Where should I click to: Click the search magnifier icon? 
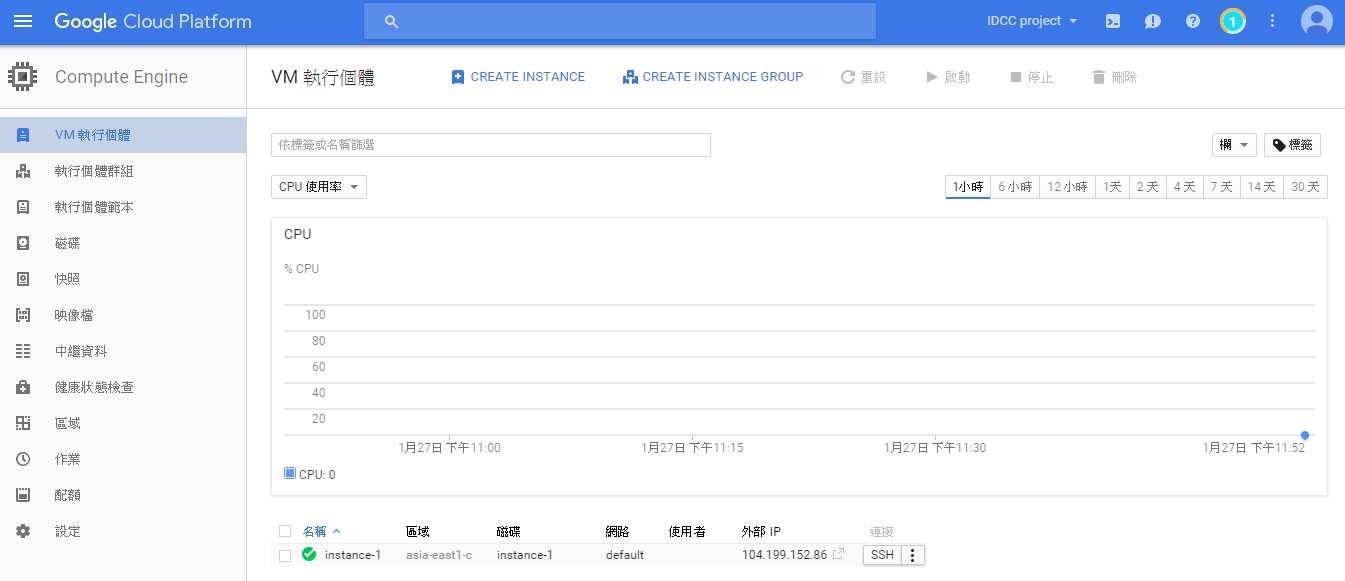click(391, 21)
